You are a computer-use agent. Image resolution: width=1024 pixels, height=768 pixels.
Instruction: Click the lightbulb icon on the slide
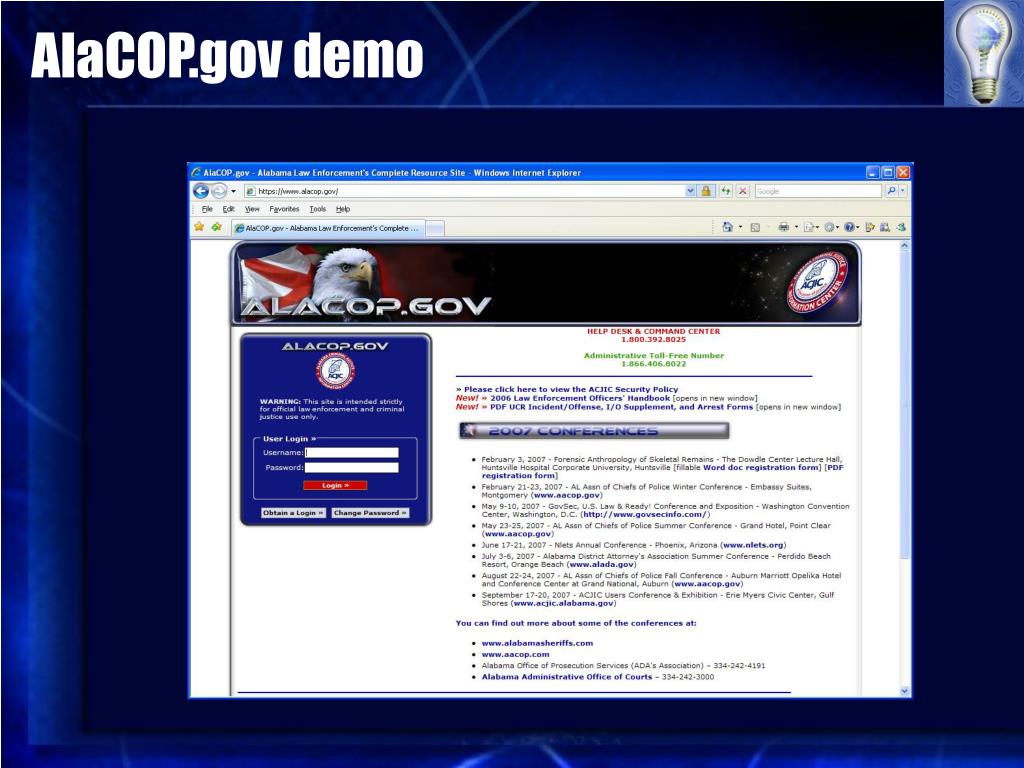[x=984, y=53]
